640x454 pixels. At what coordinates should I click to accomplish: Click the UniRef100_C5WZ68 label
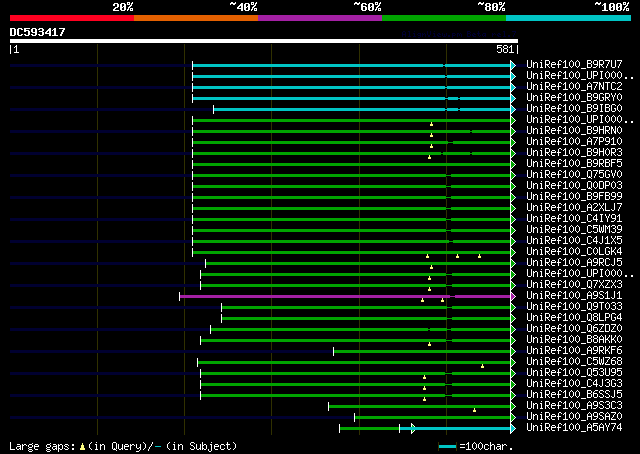pos(574,362)
